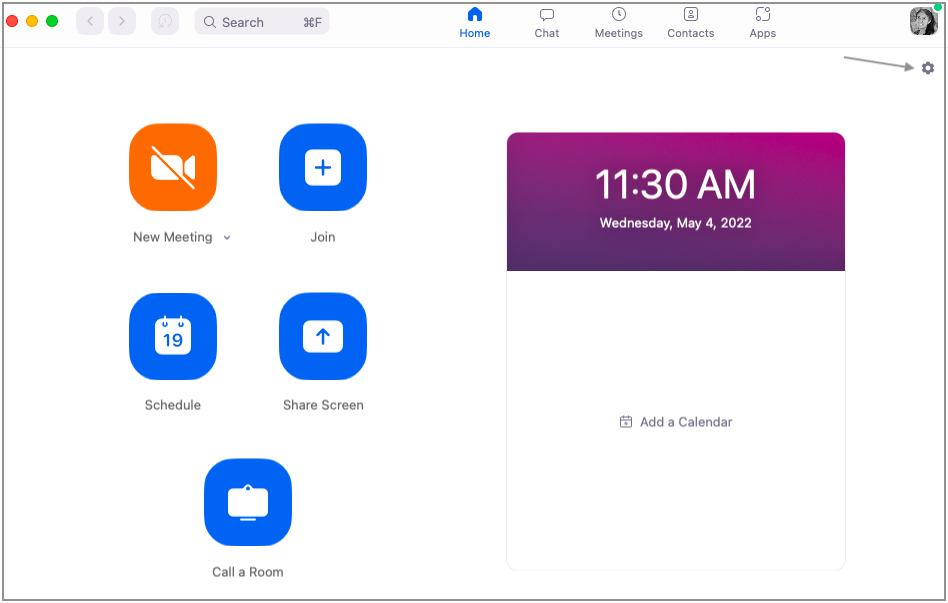Open the Chat tab
The height and width of the screenshot is (603, 948).
click(547, 22)
